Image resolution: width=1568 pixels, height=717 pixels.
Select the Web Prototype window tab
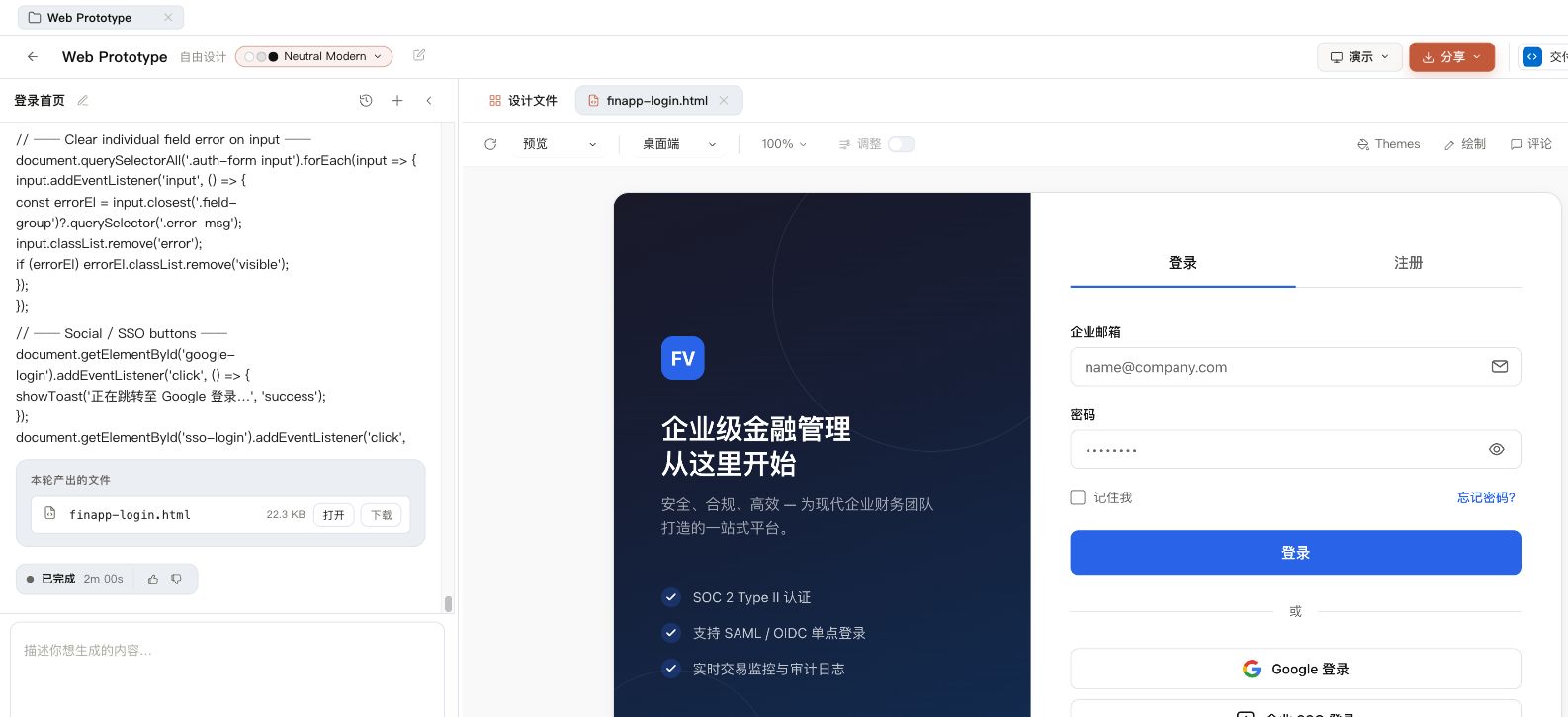100,18
